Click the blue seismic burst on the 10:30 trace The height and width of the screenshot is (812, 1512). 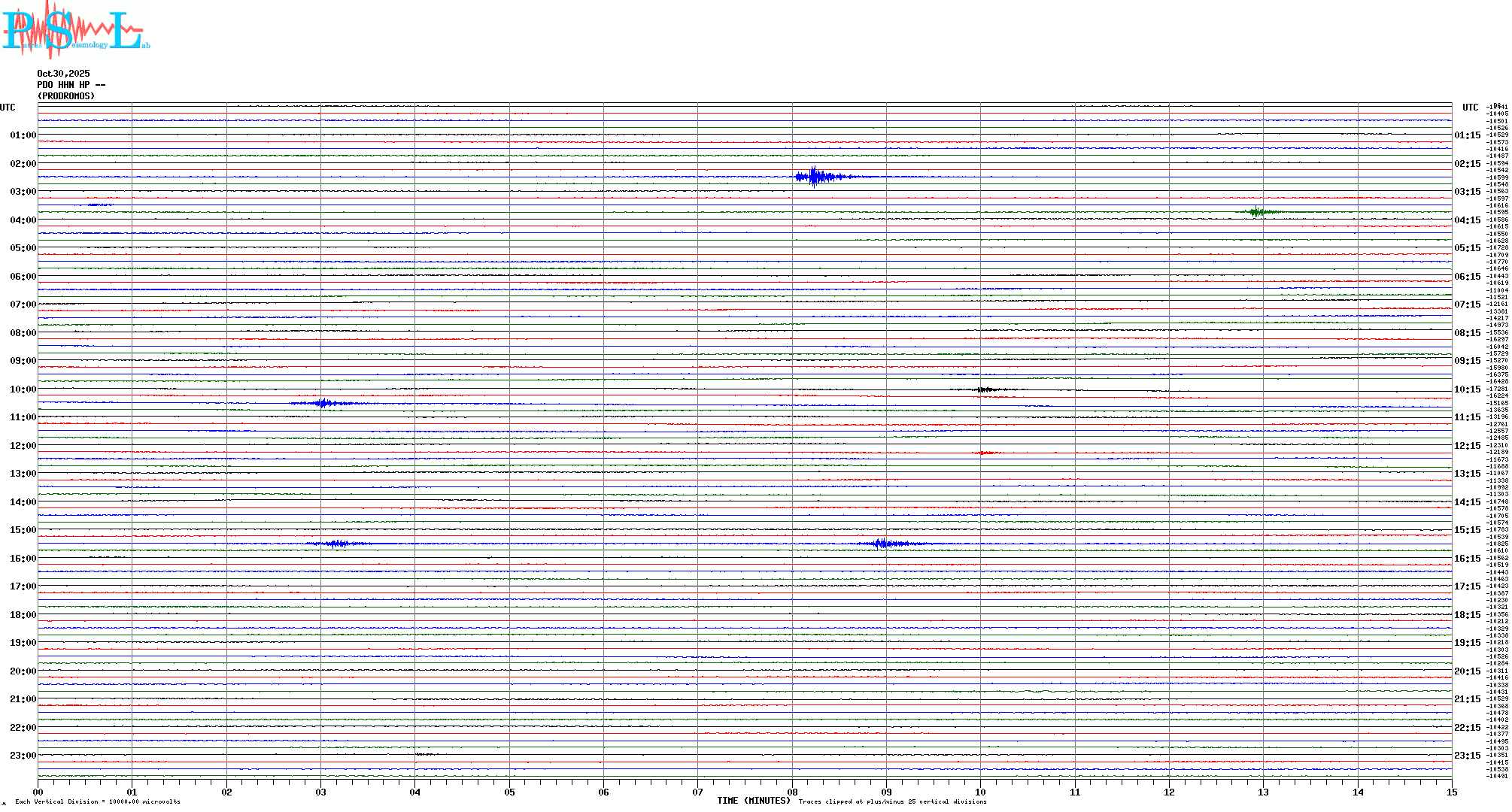click(323, 404)
